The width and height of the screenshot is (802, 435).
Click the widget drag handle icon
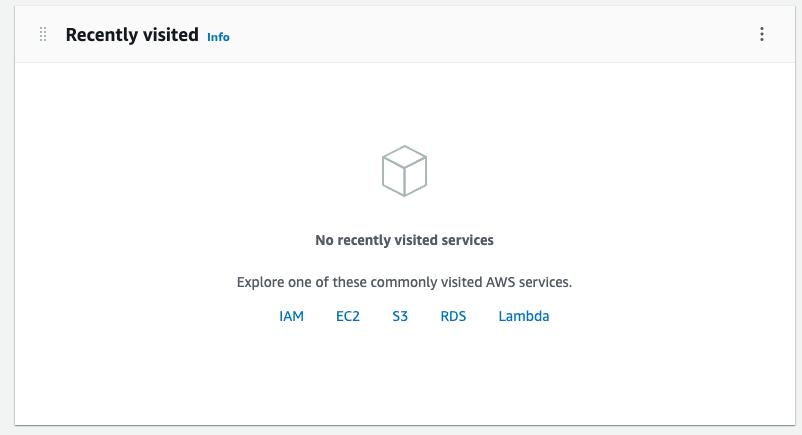click(x=43, y=35)
